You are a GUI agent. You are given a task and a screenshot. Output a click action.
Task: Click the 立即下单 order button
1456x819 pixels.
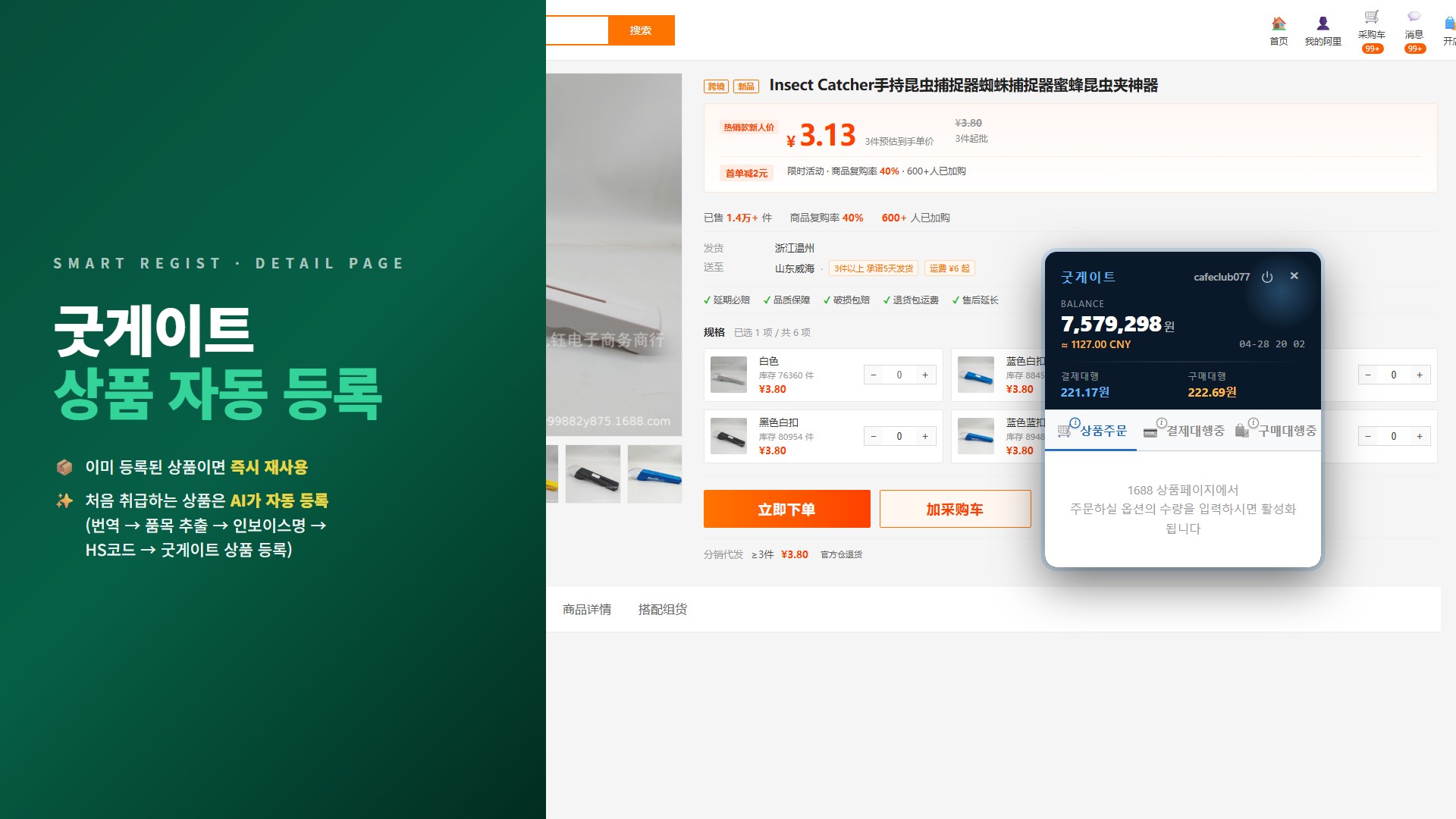786,509
